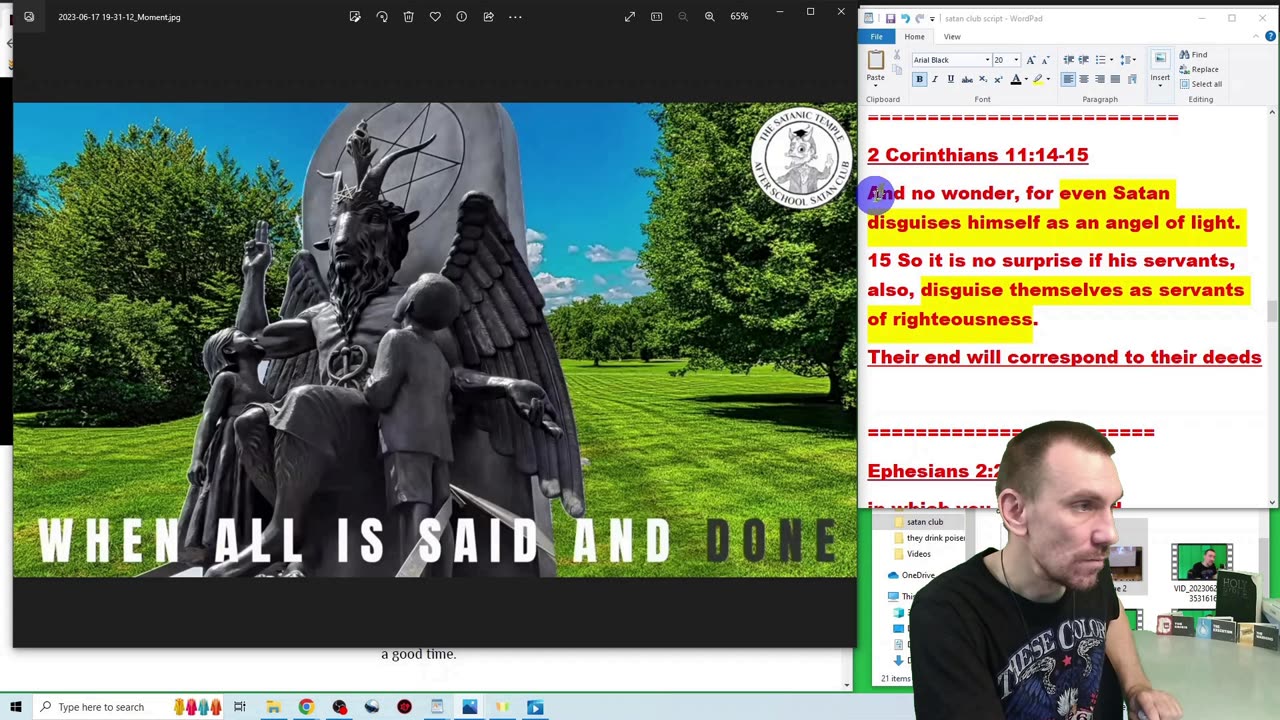Open the font size 20 dropdown
1280x720 pixels.
tap(1016, 60)
